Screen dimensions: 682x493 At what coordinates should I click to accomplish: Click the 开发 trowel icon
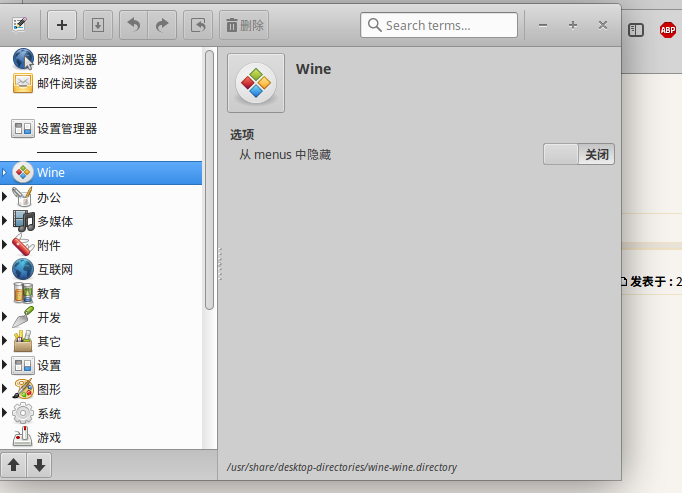pyautogui.click(x=23, y=317)
